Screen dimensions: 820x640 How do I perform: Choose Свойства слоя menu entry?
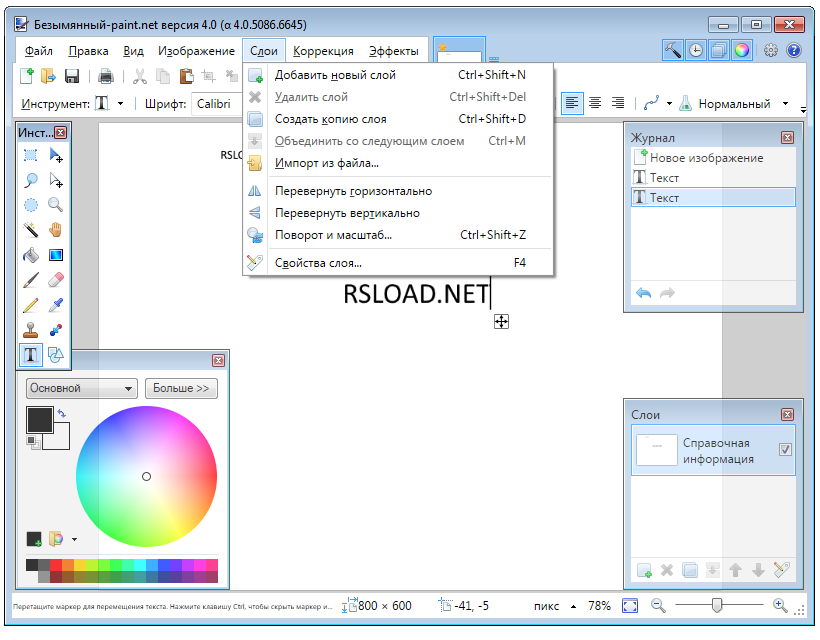tap(398, 262)
